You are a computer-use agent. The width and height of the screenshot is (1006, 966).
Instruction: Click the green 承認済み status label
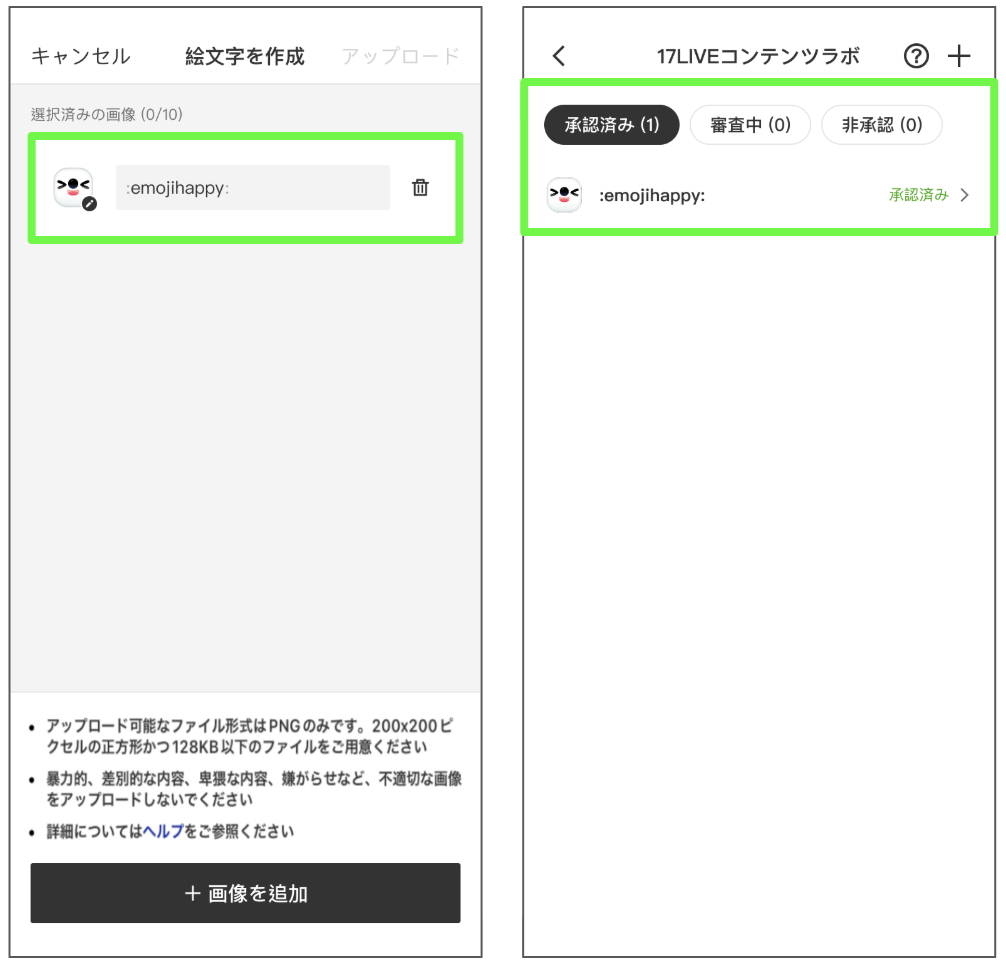click(x=918, y=196)
